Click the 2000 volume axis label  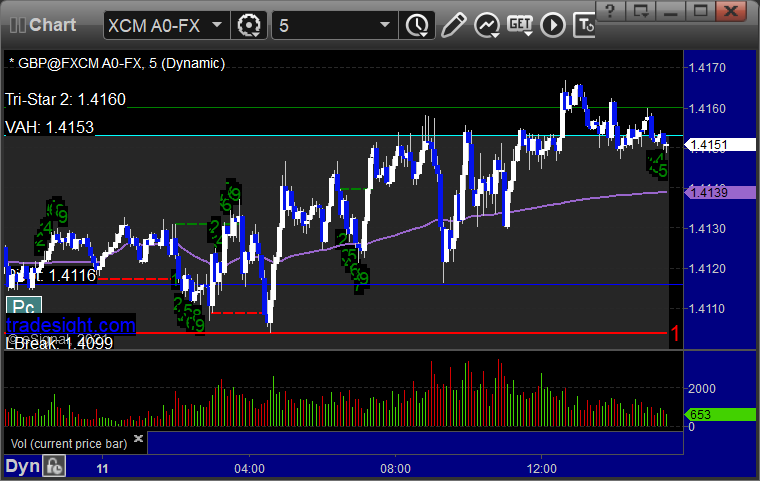[702, 388]
